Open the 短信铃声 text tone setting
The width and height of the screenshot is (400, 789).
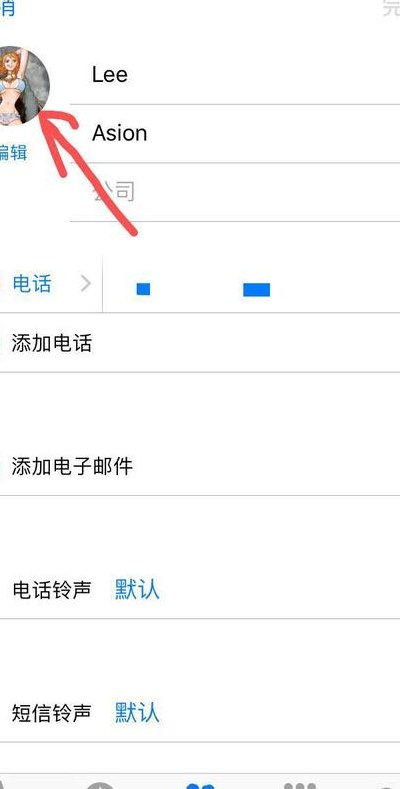200,713
